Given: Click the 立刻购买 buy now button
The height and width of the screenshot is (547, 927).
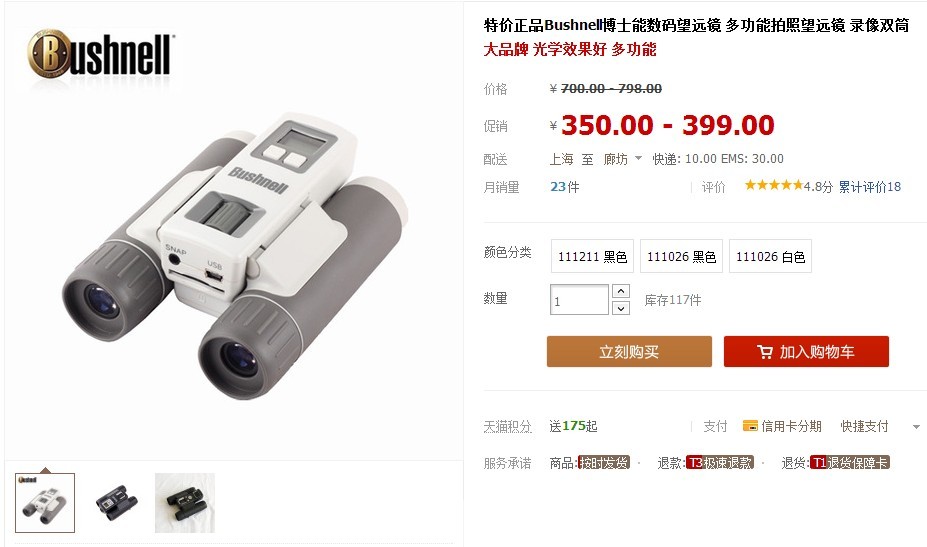Looking at the screenshot, I should point(629,352).
